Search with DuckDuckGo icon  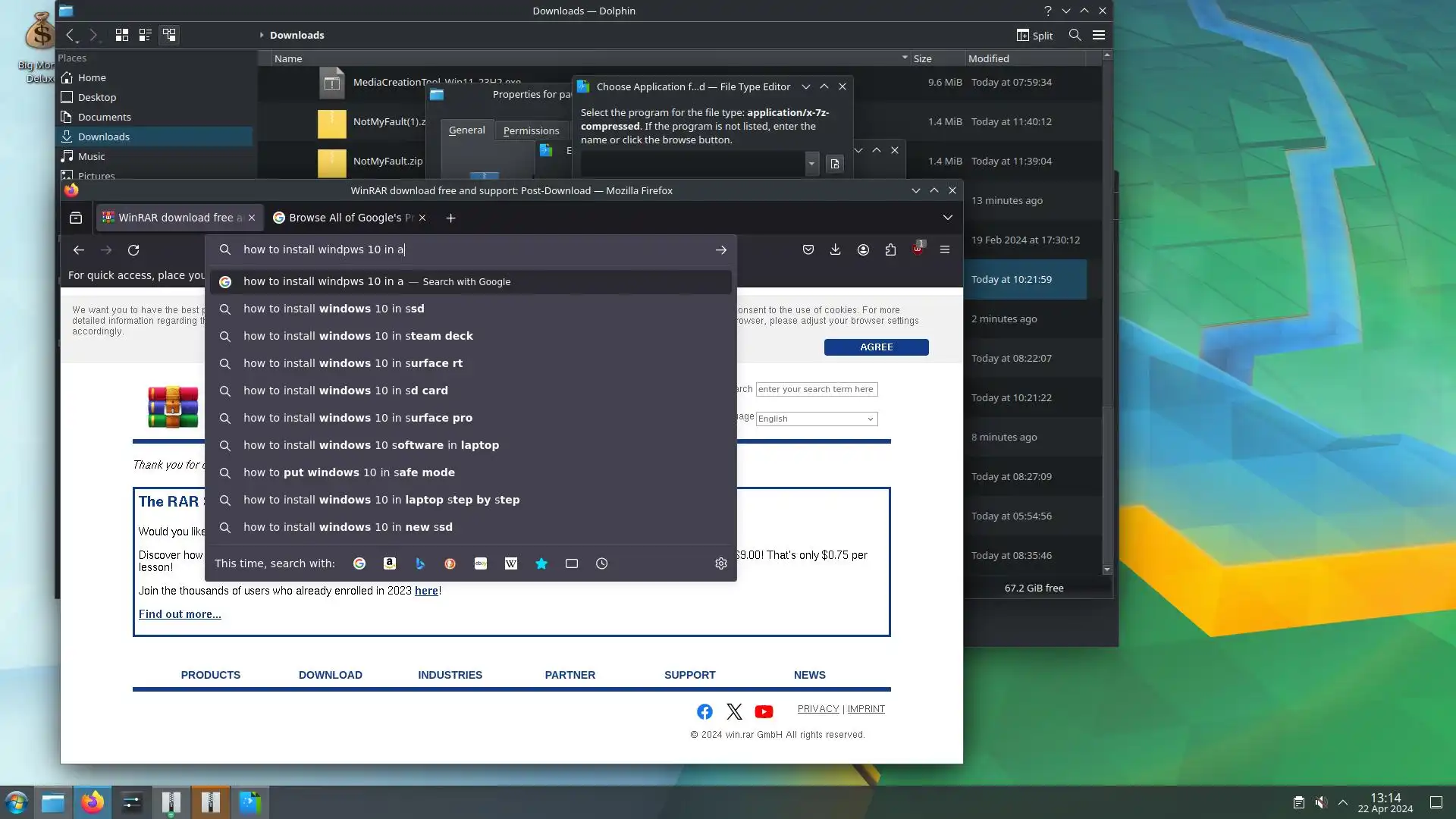(450, 563)
